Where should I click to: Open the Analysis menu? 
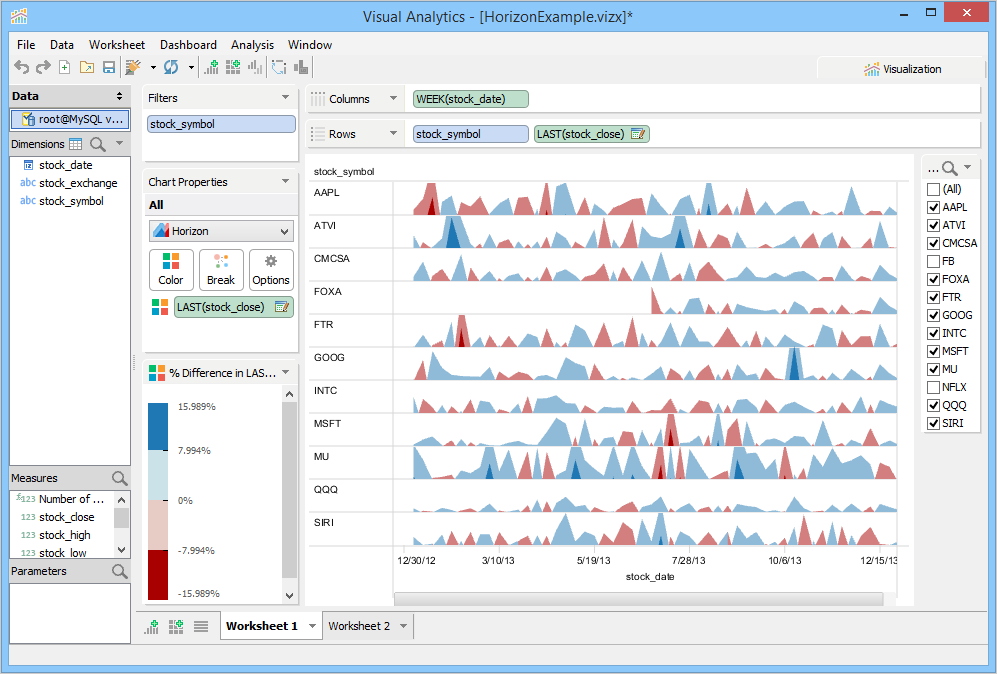pyautogui.click(x=252, y=45)
